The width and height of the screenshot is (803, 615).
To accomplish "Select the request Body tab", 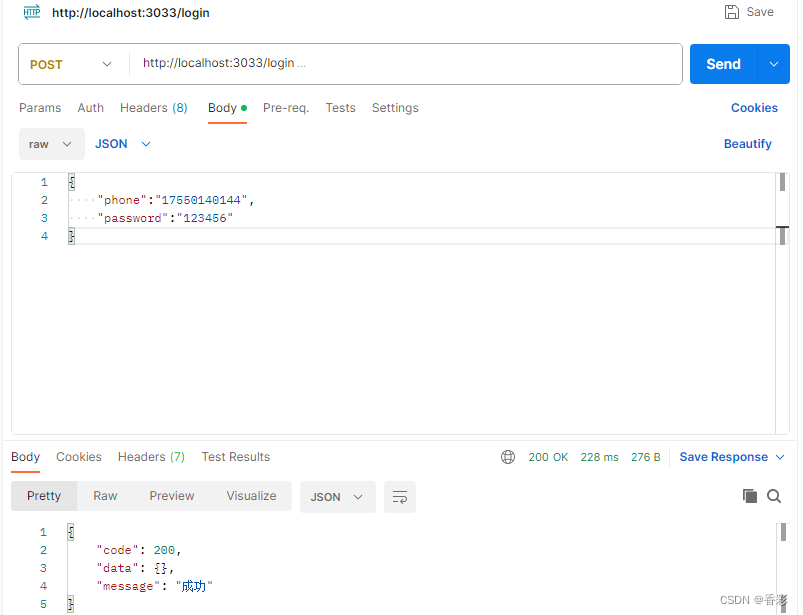I will coord(227,108).
